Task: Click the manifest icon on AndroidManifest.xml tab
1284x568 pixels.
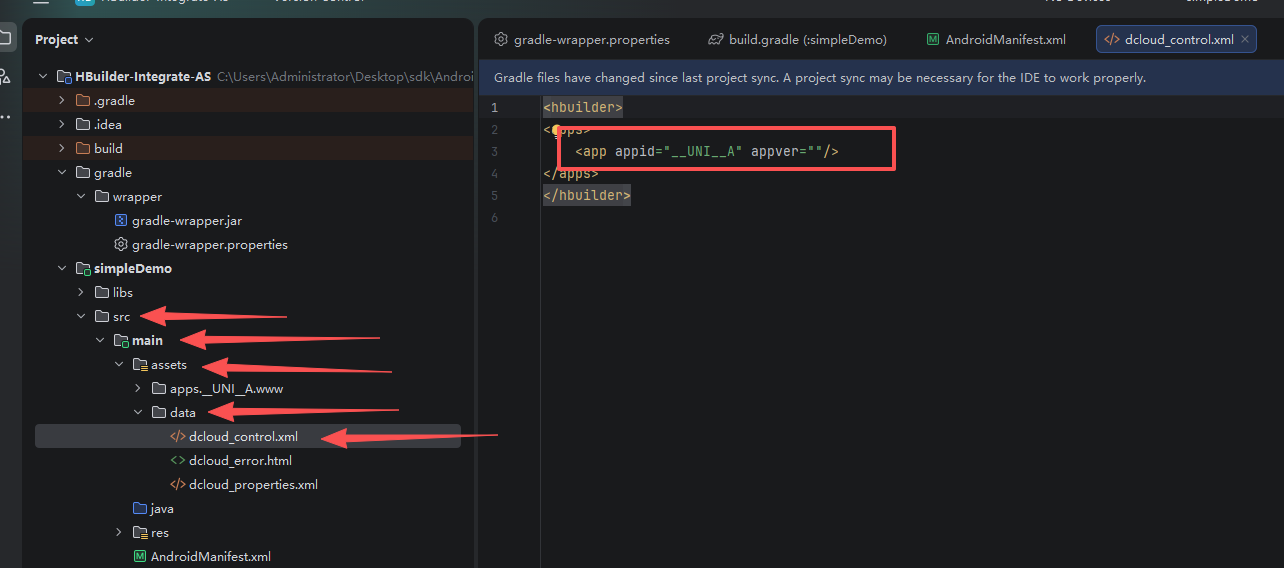Action: point(933,40)
